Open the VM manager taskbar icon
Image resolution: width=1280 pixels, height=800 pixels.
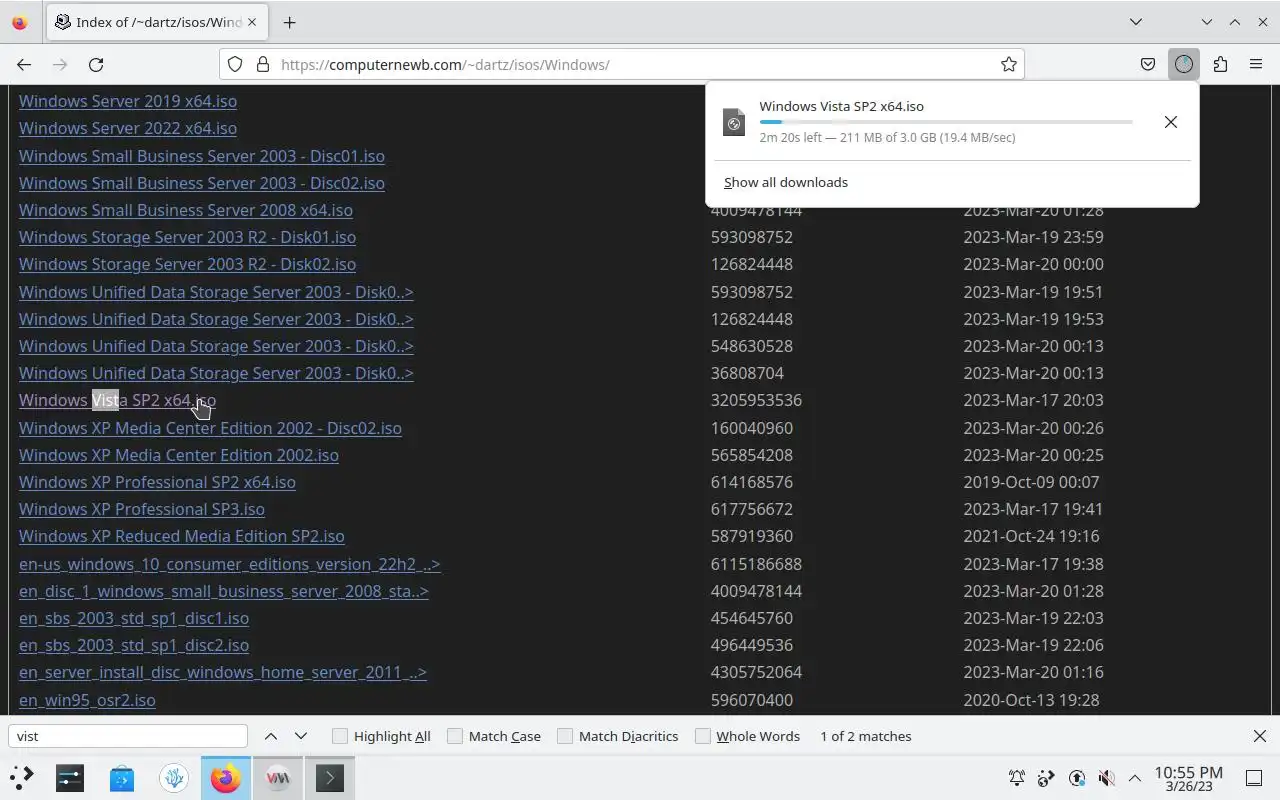point(278,777)
